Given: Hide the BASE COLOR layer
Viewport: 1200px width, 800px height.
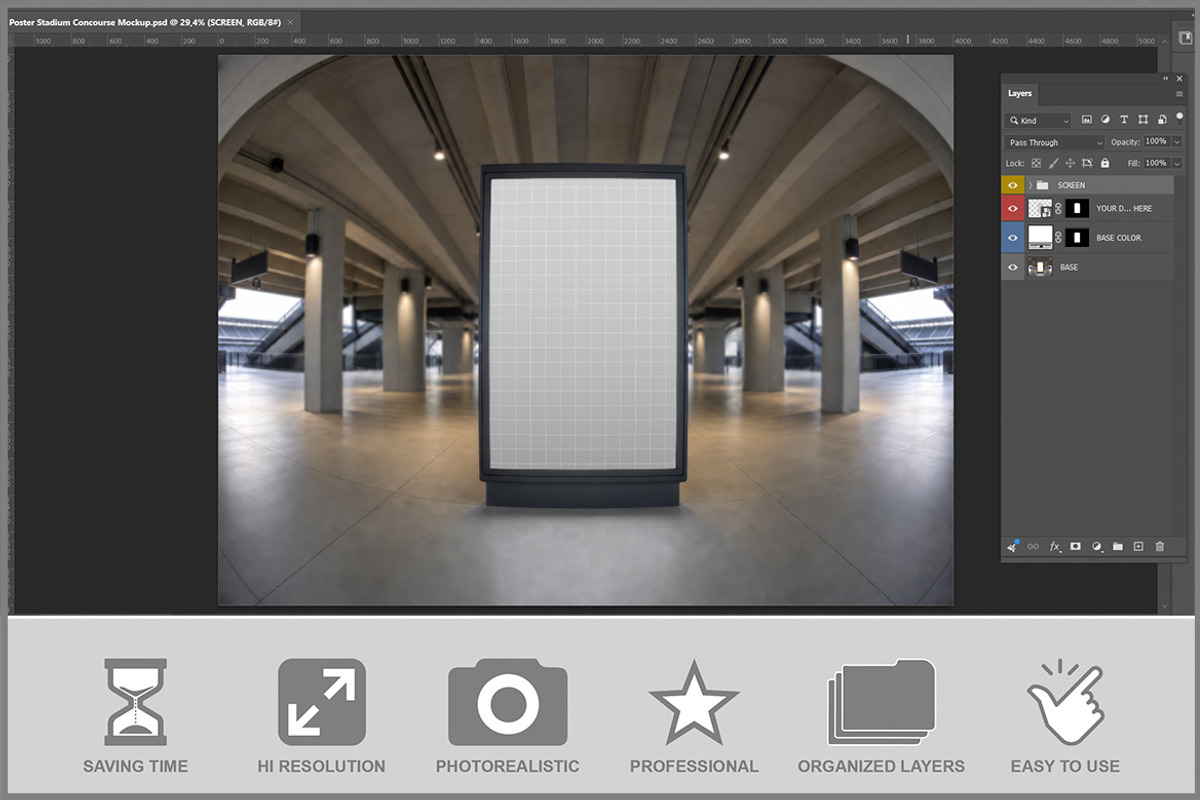Looking at the screenshot, I should pyautogui.click(x=1013, y=238).
